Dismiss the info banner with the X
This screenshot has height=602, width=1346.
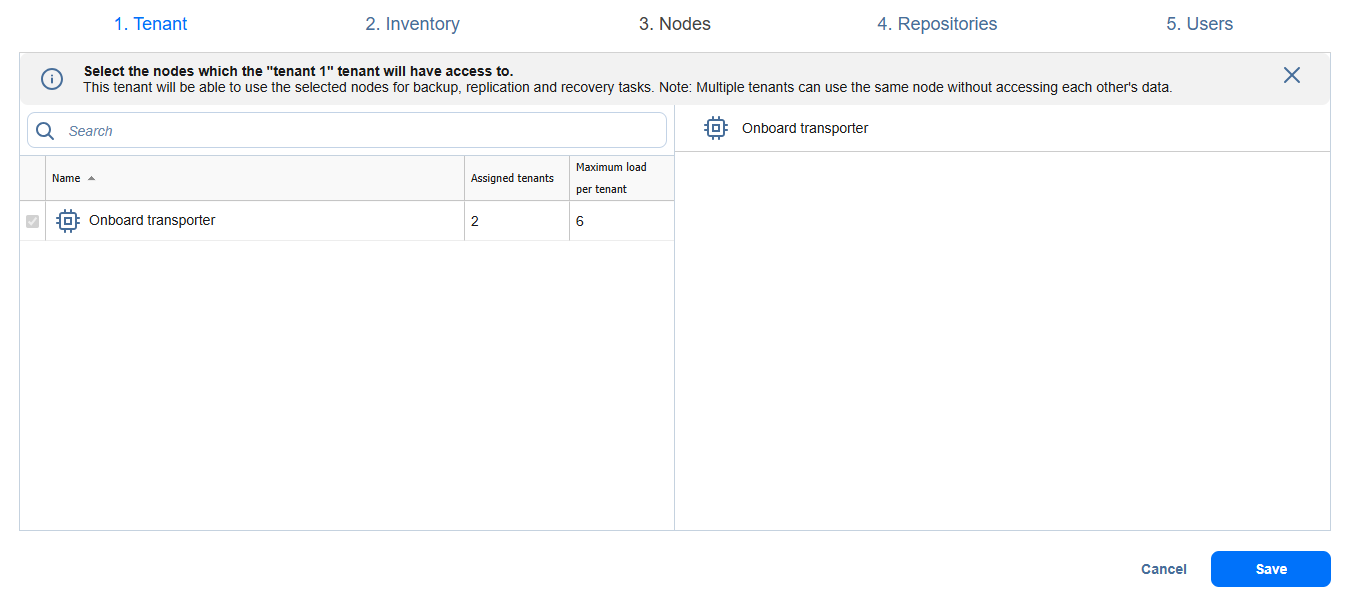pyautogui.click(x=1291, y=75)
